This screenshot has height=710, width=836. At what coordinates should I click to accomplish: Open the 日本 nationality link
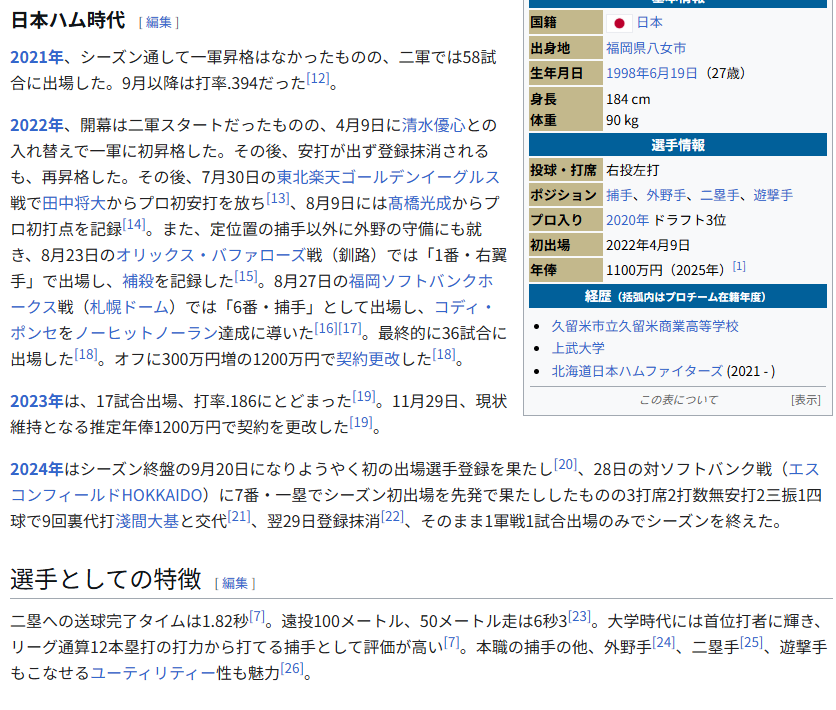(649, 22)
